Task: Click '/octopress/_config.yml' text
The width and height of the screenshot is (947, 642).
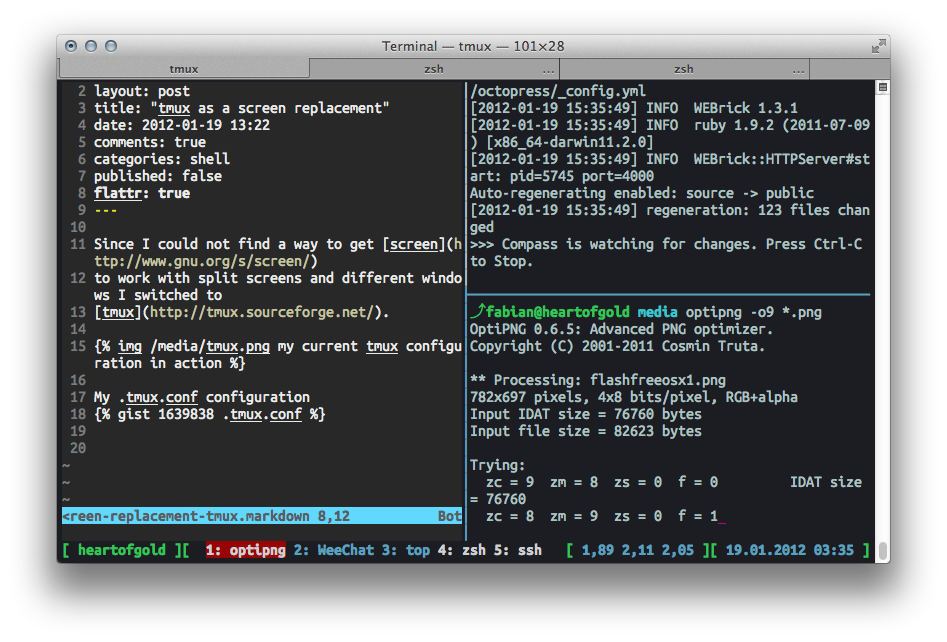Action: pos(558,91)
